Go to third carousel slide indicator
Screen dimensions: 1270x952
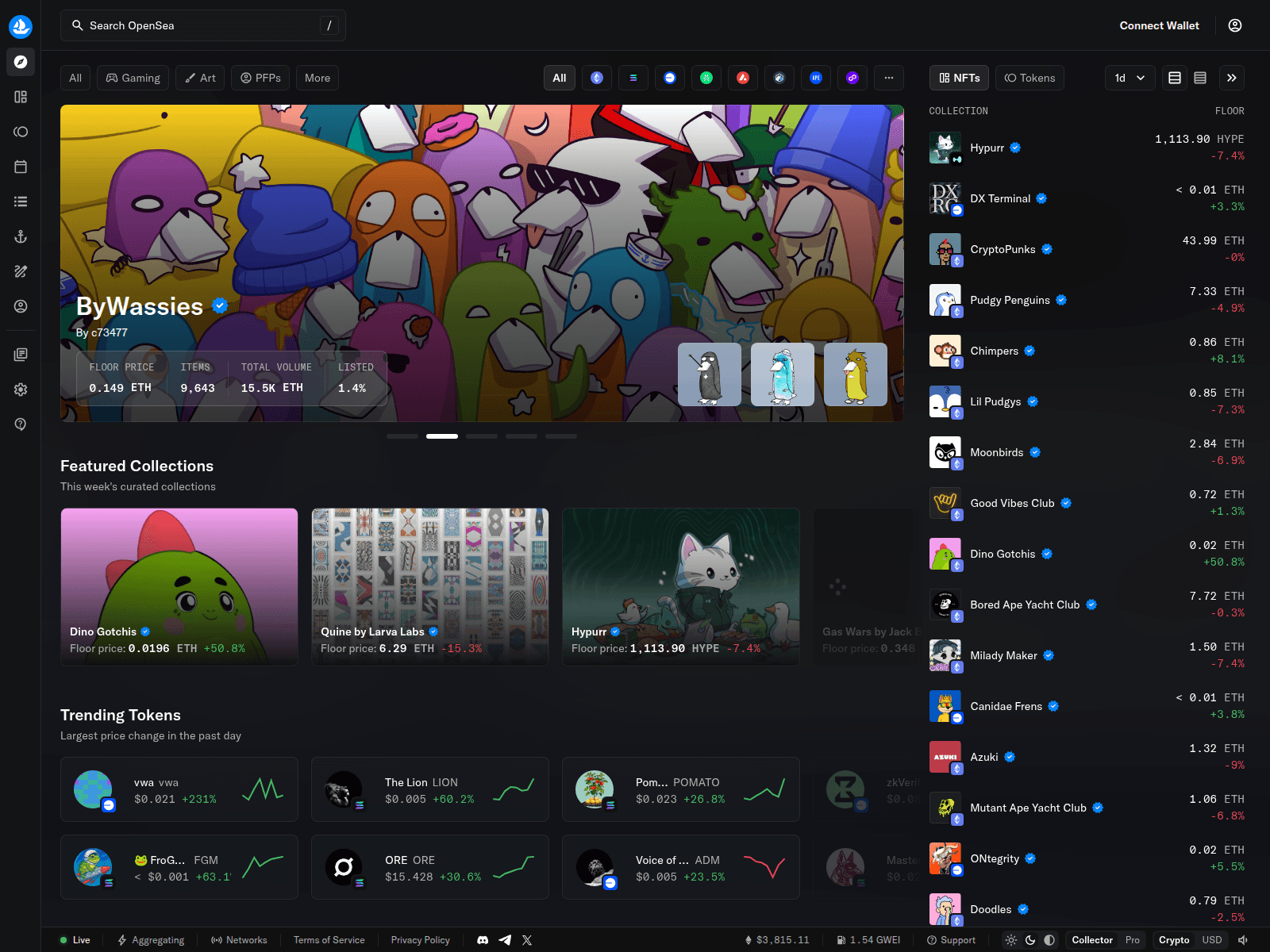(482, 436)
